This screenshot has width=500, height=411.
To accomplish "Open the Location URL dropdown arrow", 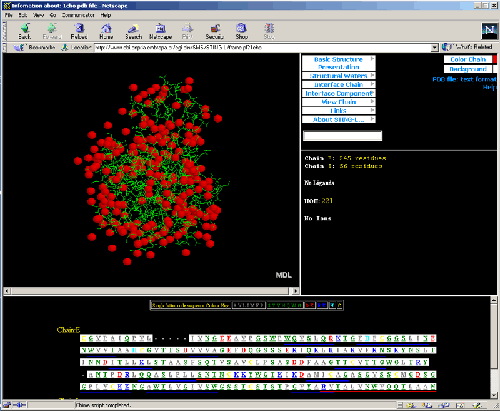I will point(434,48).
